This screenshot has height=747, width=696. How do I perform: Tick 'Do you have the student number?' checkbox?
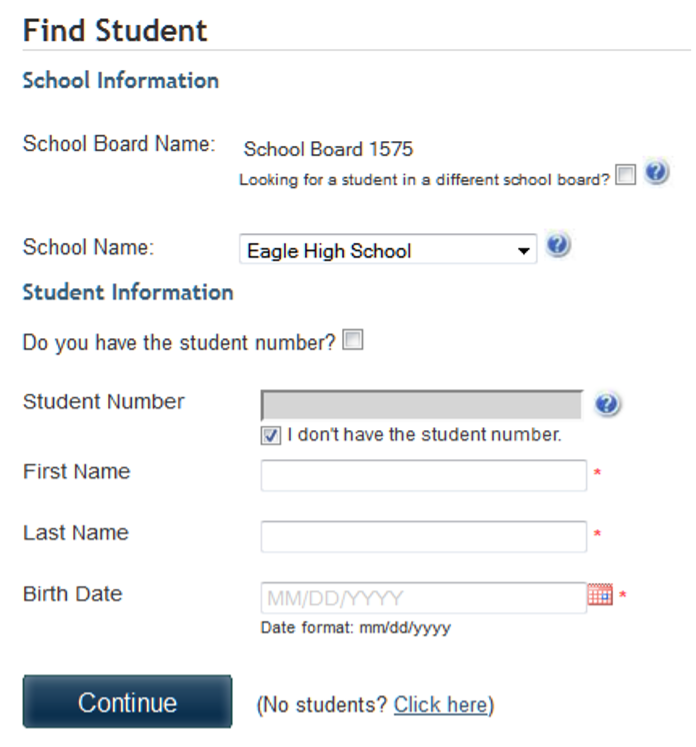point(353,341)
